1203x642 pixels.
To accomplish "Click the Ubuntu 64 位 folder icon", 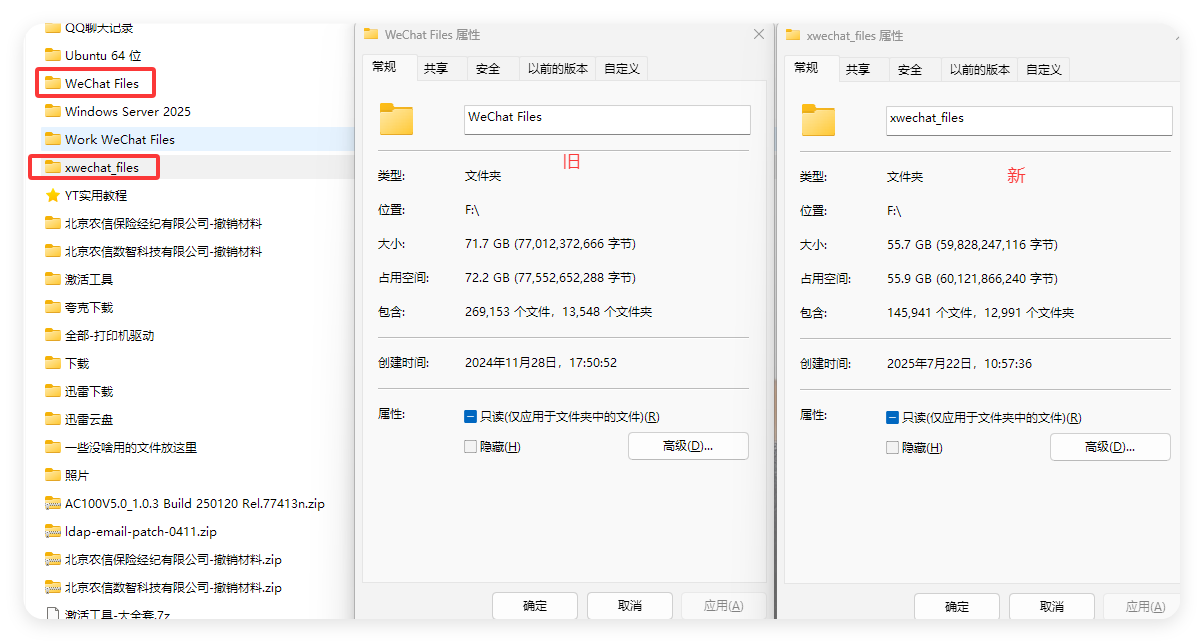I will 53,55.
